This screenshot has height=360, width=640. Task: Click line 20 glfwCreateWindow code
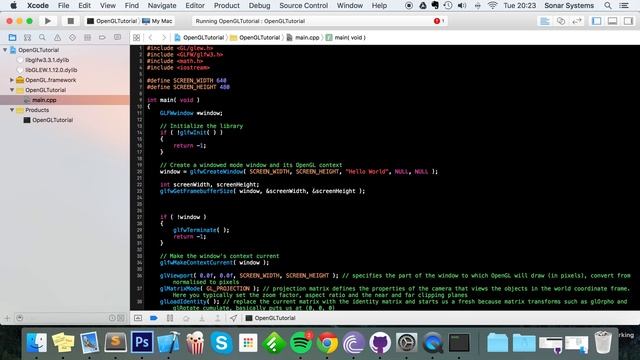(x=298, y=171)
